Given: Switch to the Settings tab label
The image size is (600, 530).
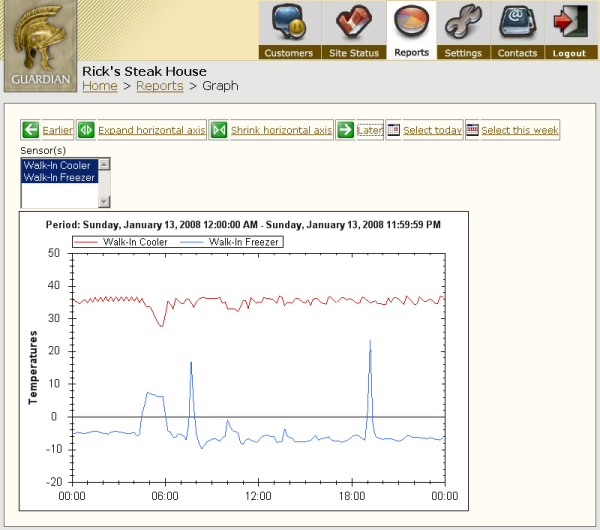Looking at the screenshot, I should point(463,53).
